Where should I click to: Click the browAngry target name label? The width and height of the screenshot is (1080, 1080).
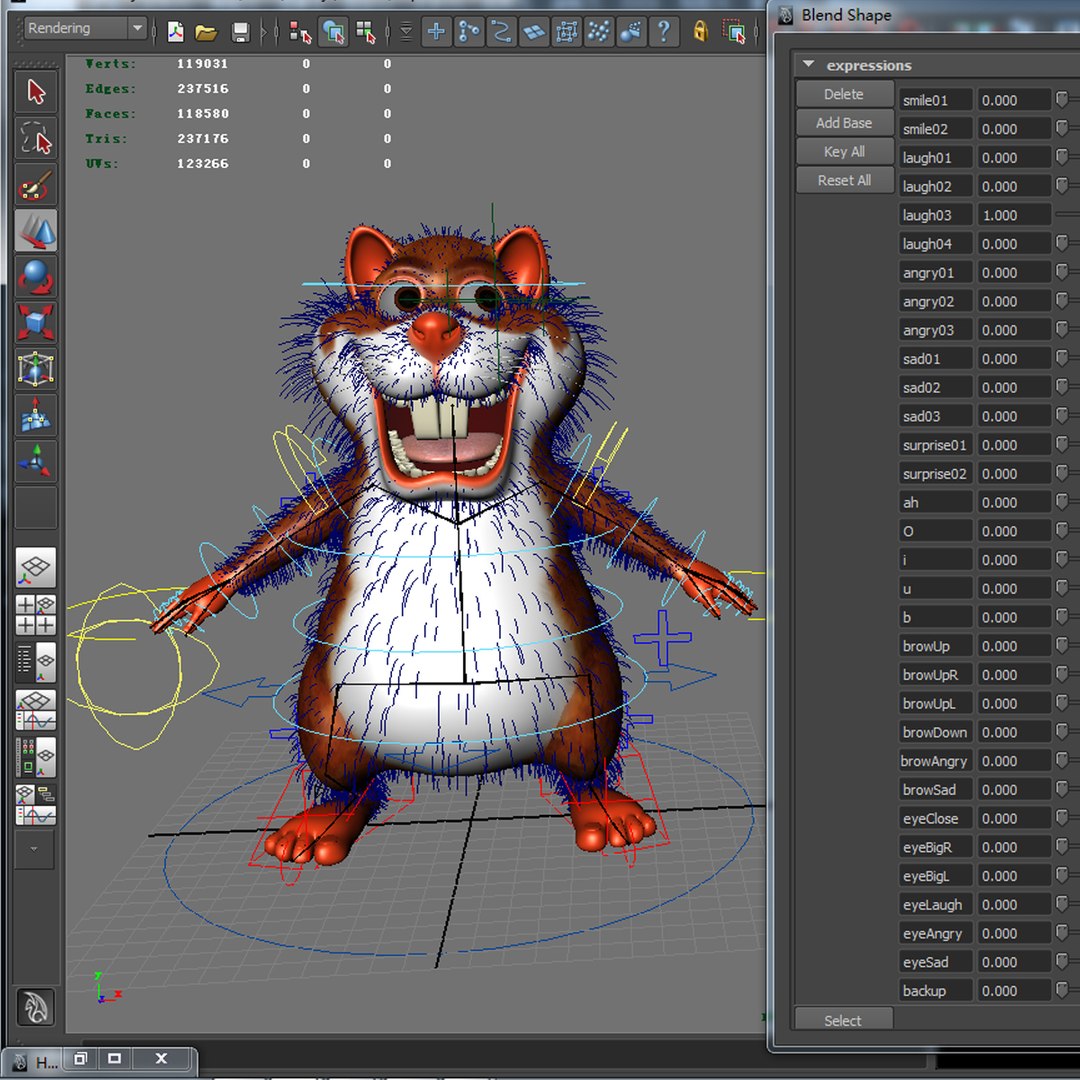pos(935,761)
